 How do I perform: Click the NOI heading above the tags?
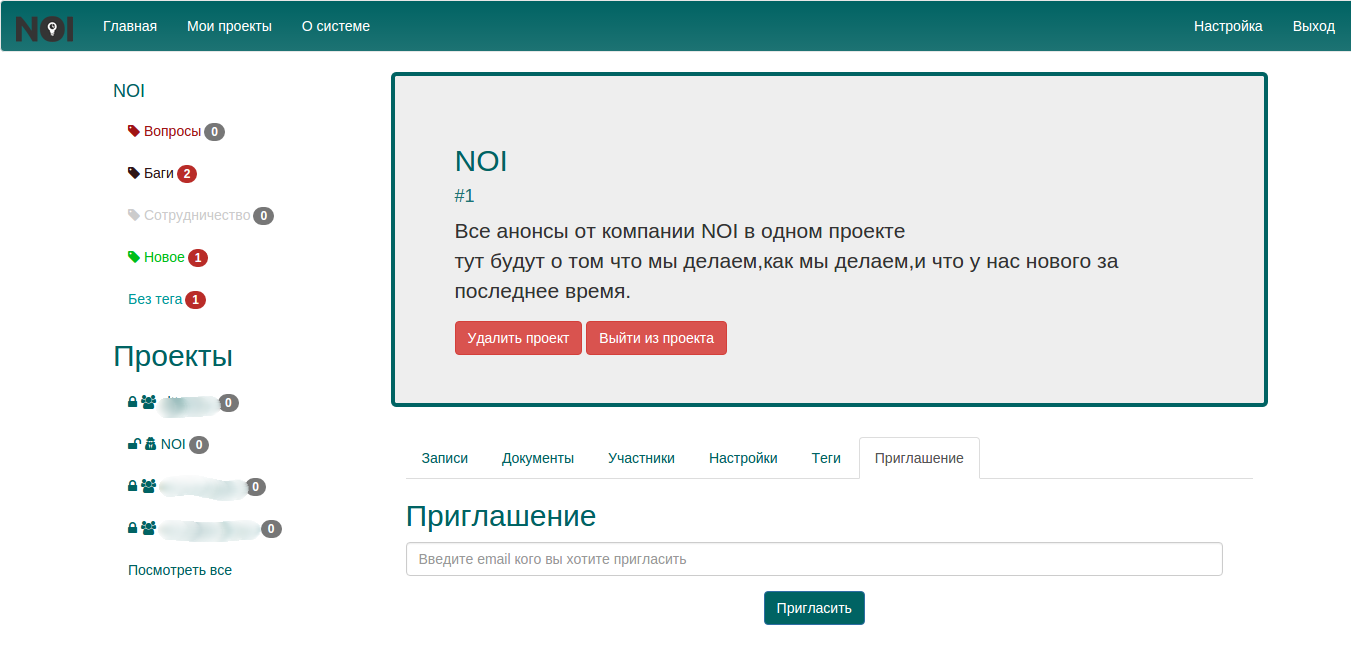tap(129, 90)
